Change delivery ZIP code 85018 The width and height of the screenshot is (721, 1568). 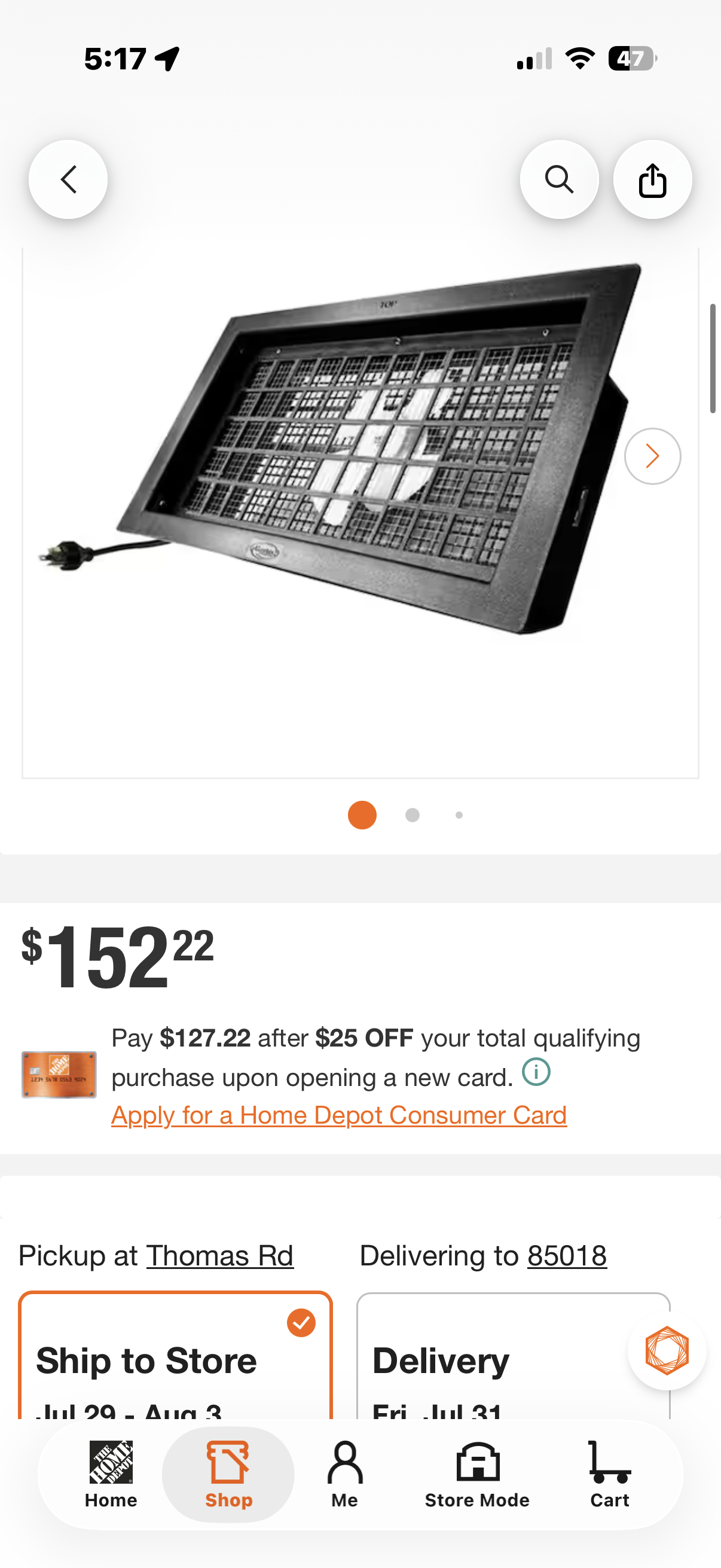tap(567, 1256)
